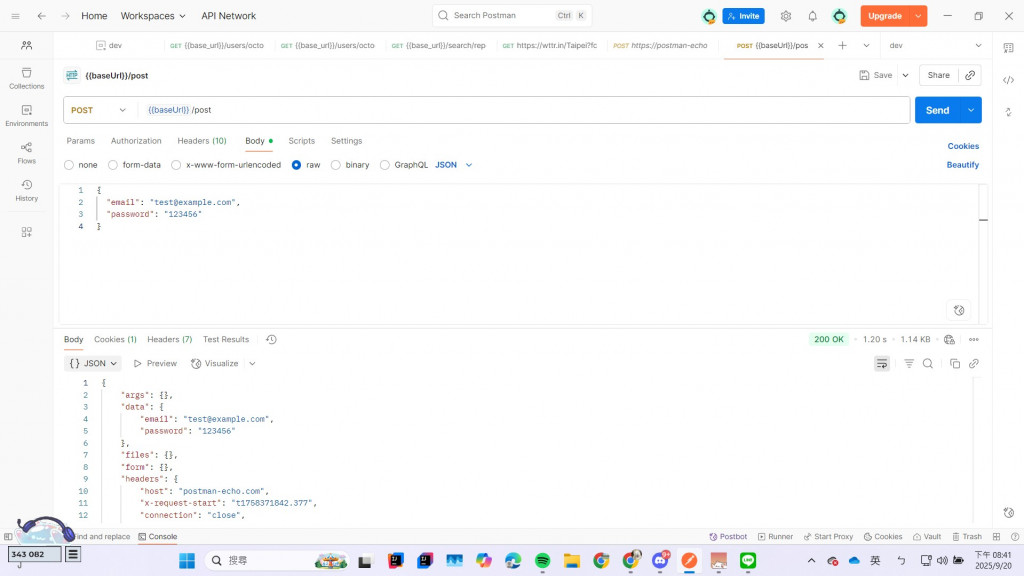Open the settings gear icon
This screenshot has height=576, width=1024.
pyautogui.click(x=786, y=16)
